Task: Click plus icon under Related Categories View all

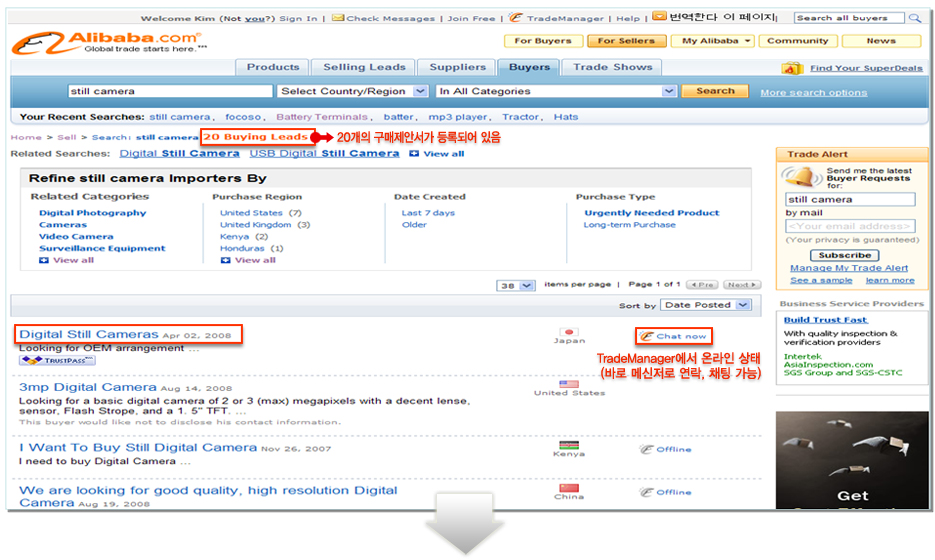Action: (44, 260)
